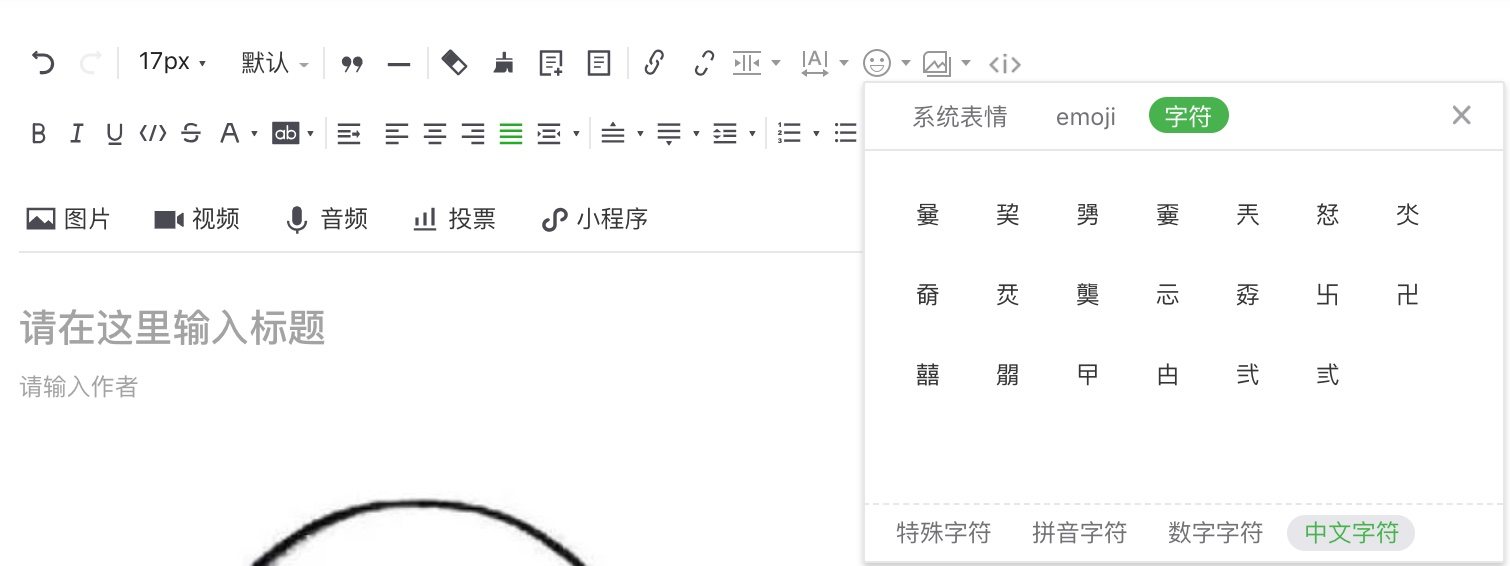Click the text background 'ab' icon
The height and width of the screenshot is (566, 1510).
(286, 133)
